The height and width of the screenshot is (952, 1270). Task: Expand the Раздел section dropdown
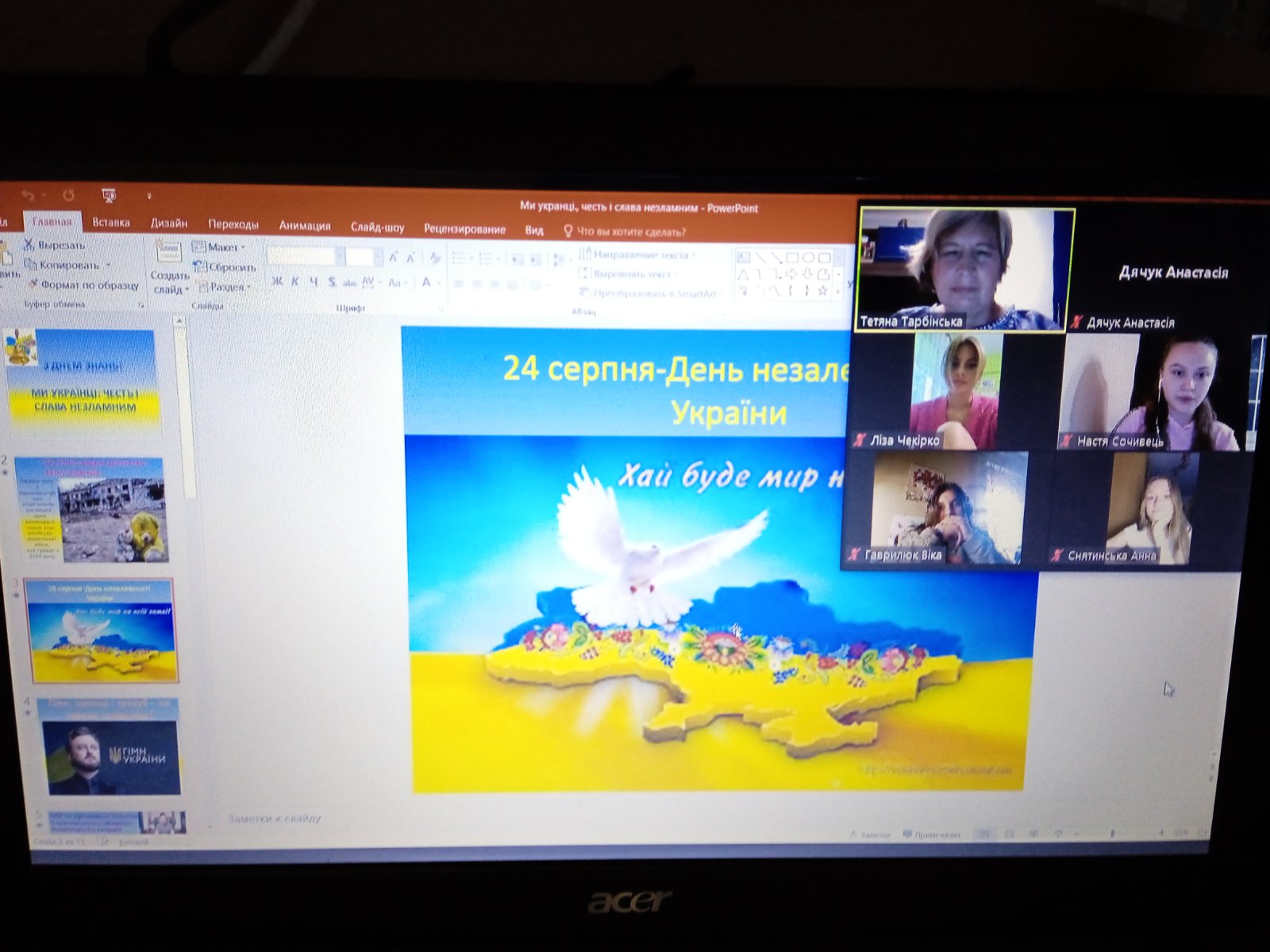tap(225, 286)
